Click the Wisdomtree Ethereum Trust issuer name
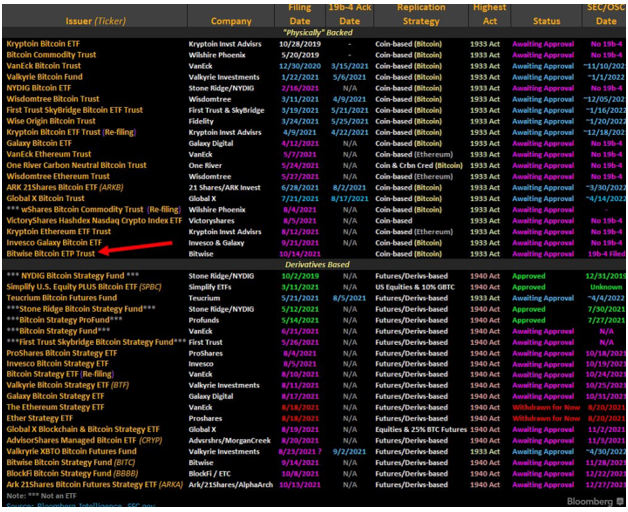Screen dimensions: 628x512 [58, 176]
